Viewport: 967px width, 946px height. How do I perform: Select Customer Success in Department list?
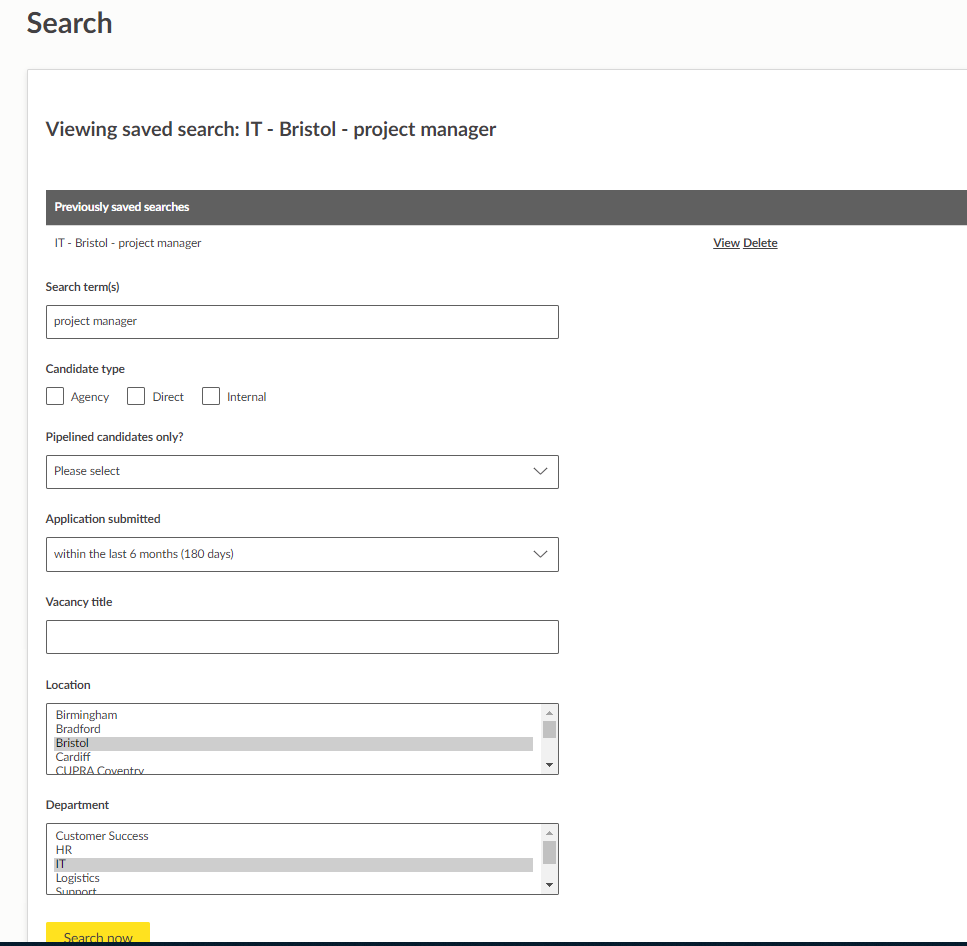click(x=102, y=836)
